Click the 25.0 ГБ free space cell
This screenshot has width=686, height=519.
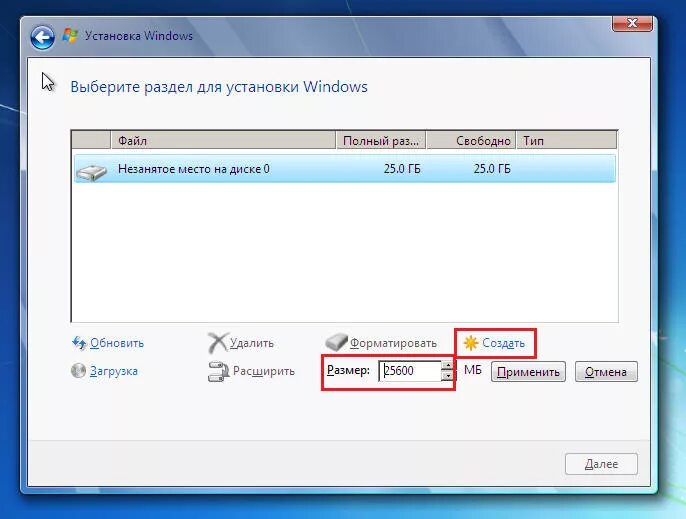(492, 169)
